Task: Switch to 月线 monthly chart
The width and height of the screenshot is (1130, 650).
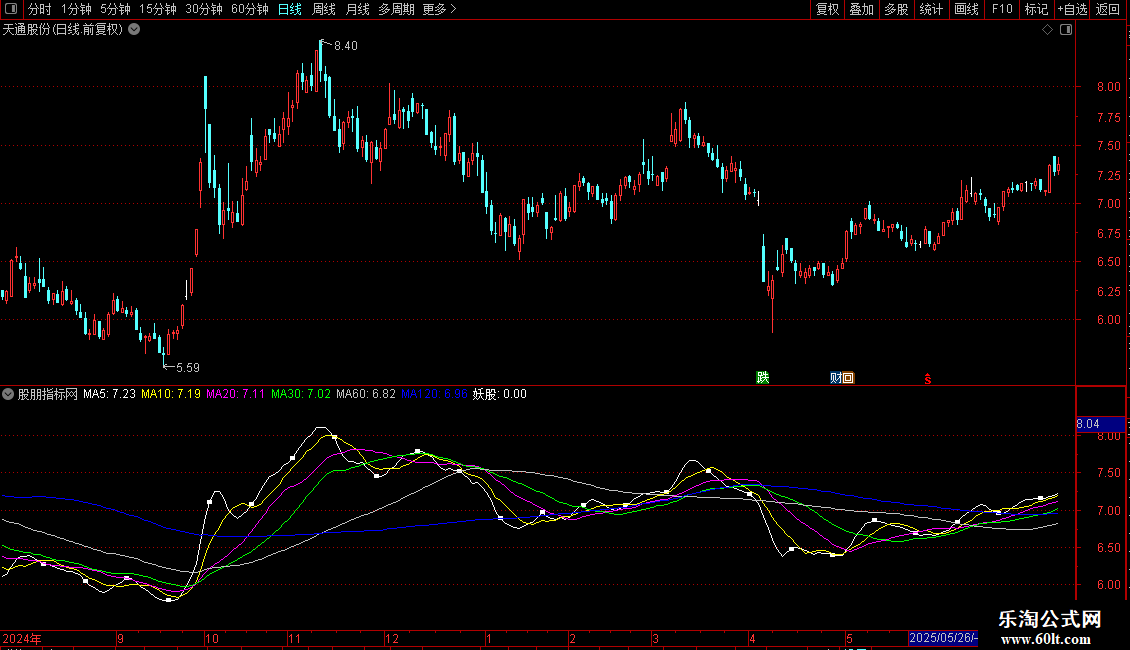Action: [x=357, y=9]
